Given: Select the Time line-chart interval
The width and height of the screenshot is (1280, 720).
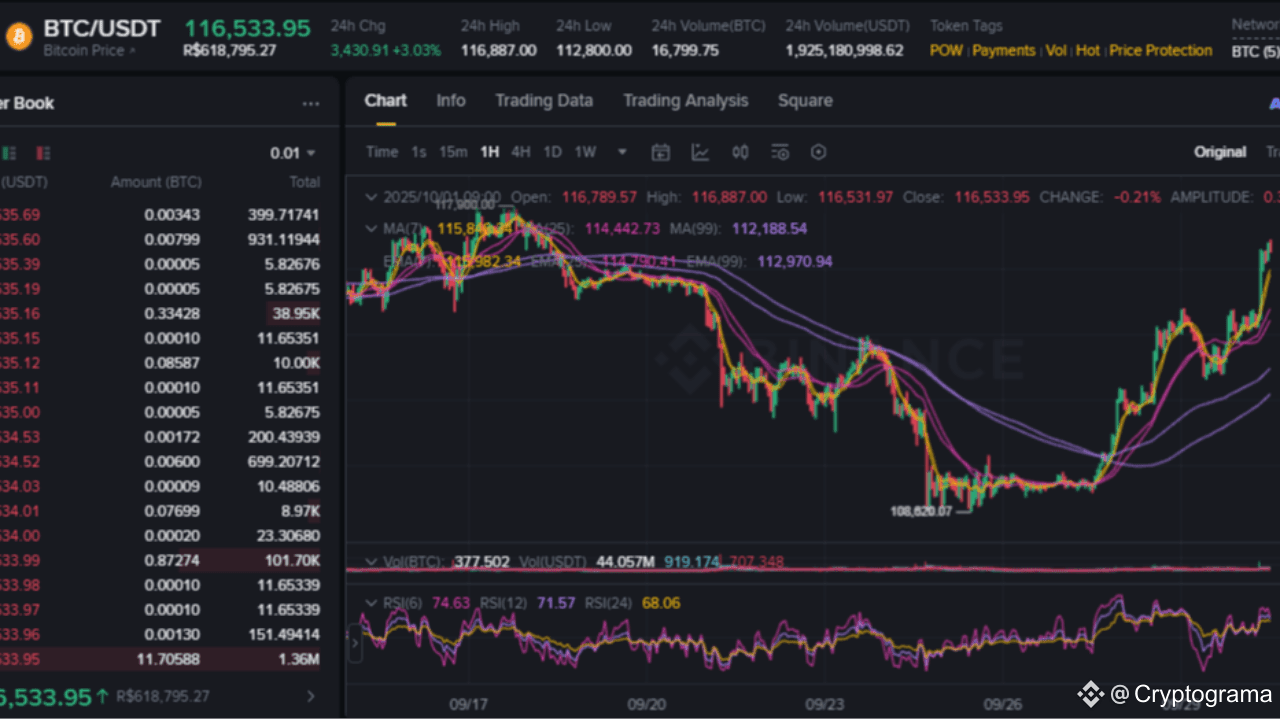Looking at the screenshot, I should [x=382, y=152].
